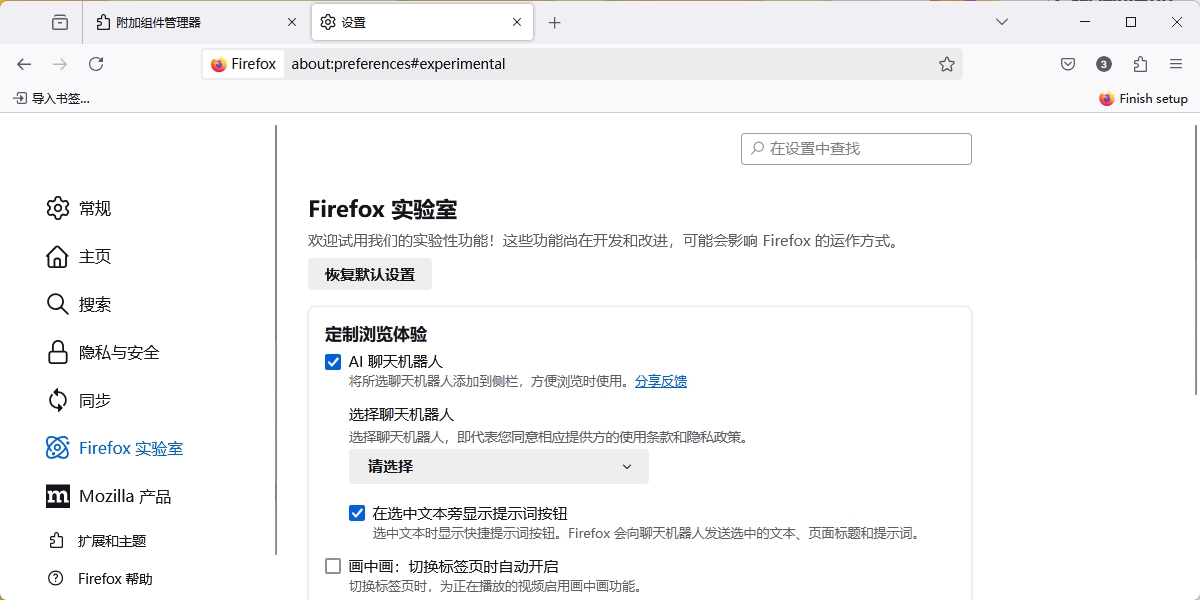Open the application hamburger menu
Image resolution: width=1200 pixels, height=600 pixels.
pyautogui.click(x=1176, y=64)
